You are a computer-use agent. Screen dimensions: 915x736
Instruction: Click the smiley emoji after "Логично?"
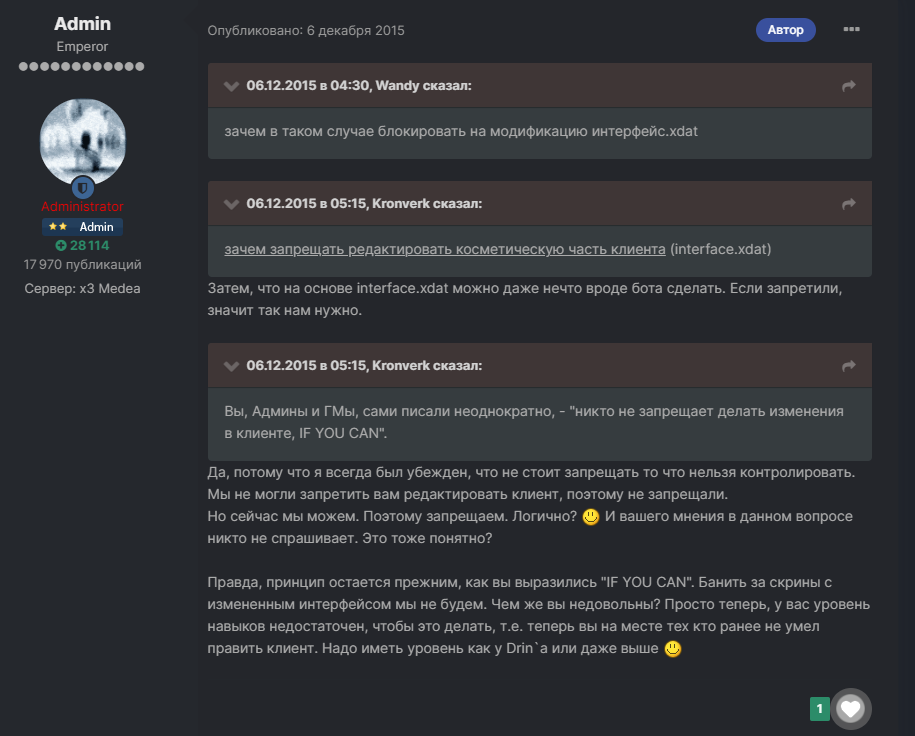591,517
